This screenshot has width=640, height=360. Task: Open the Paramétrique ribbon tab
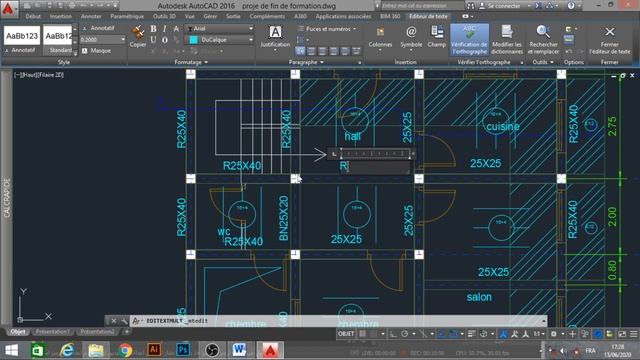[127, 16]
